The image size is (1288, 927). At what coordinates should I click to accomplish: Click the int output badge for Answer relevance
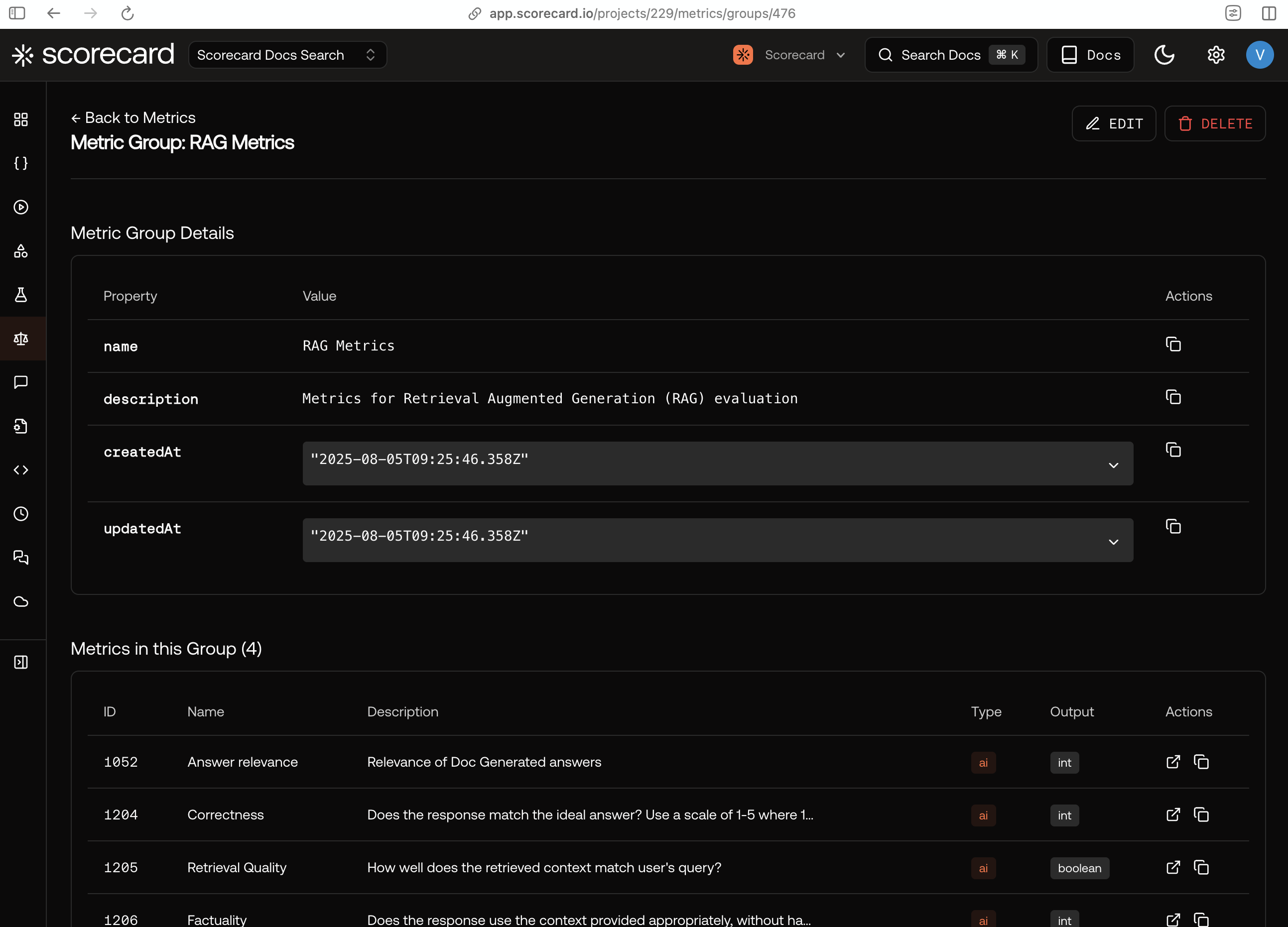coord(1064,762)
